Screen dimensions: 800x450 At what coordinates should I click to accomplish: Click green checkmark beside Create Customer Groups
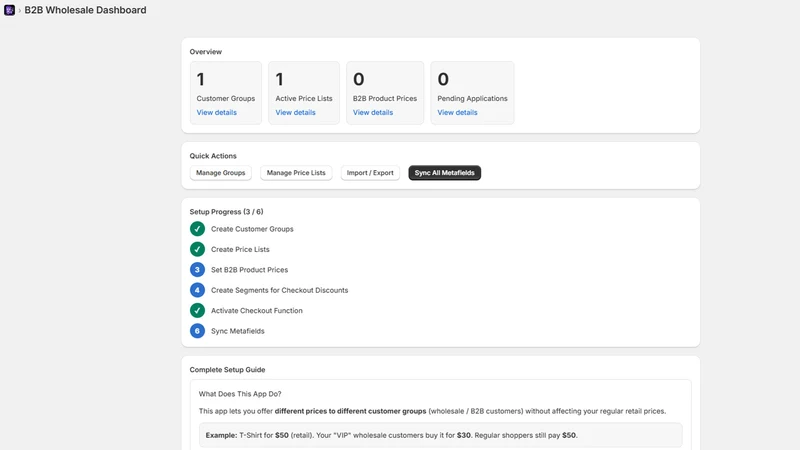[x=197, y=229]
